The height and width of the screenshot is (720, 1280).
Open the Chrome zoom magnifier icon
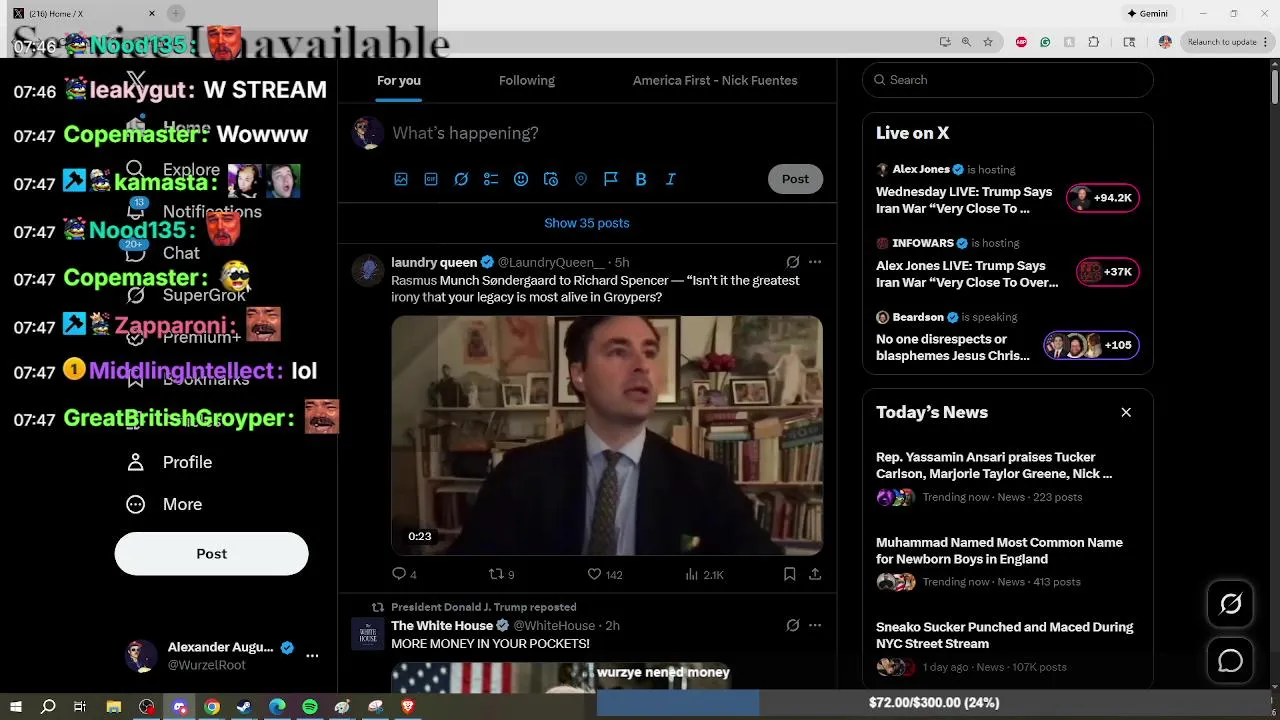[x=966, y=42]
